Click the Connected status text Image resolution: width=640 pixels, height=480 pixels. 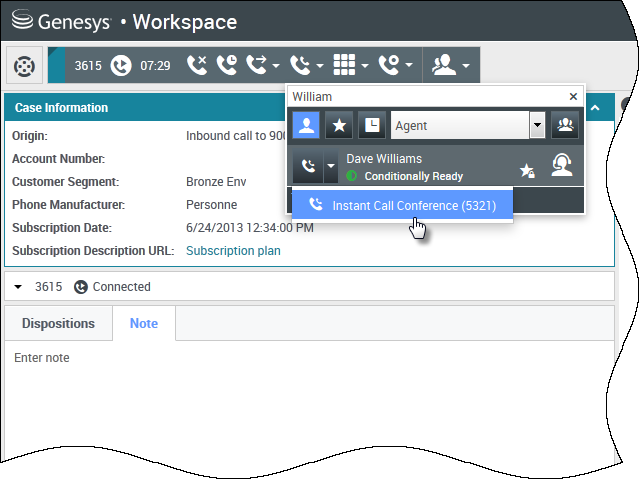tap(122, 287)
